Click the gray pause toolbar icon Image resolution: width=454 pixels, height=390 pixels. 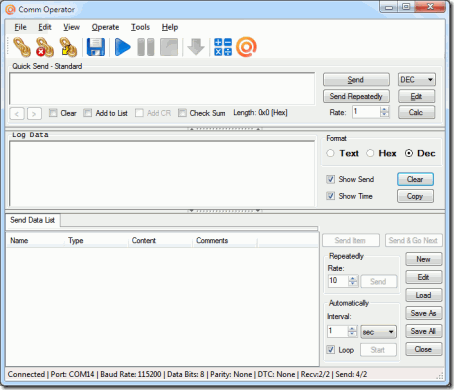pos(146,47)
